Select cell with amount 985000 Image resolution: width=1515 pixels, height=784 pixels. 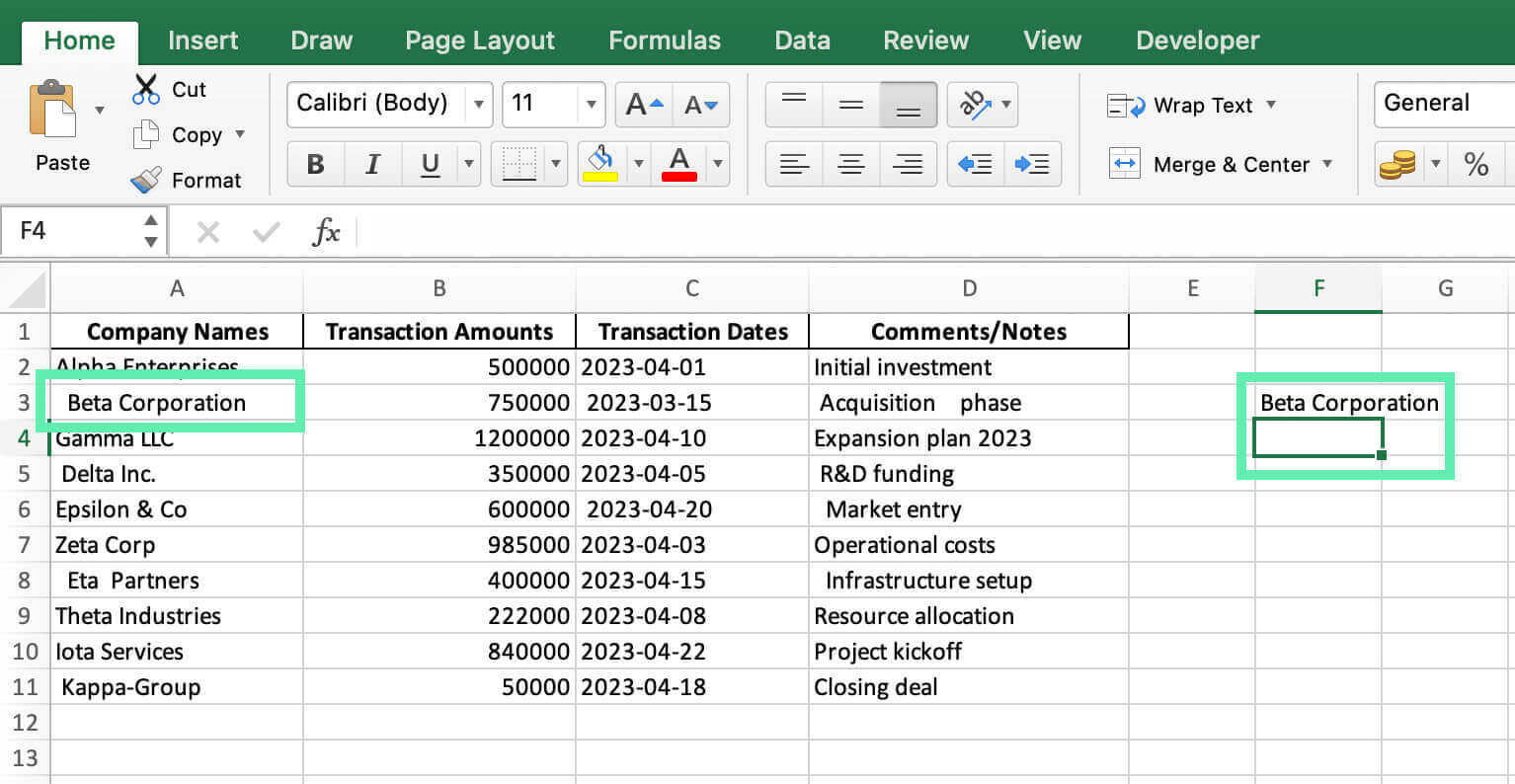pyautogui.click(x=439, y=545)
